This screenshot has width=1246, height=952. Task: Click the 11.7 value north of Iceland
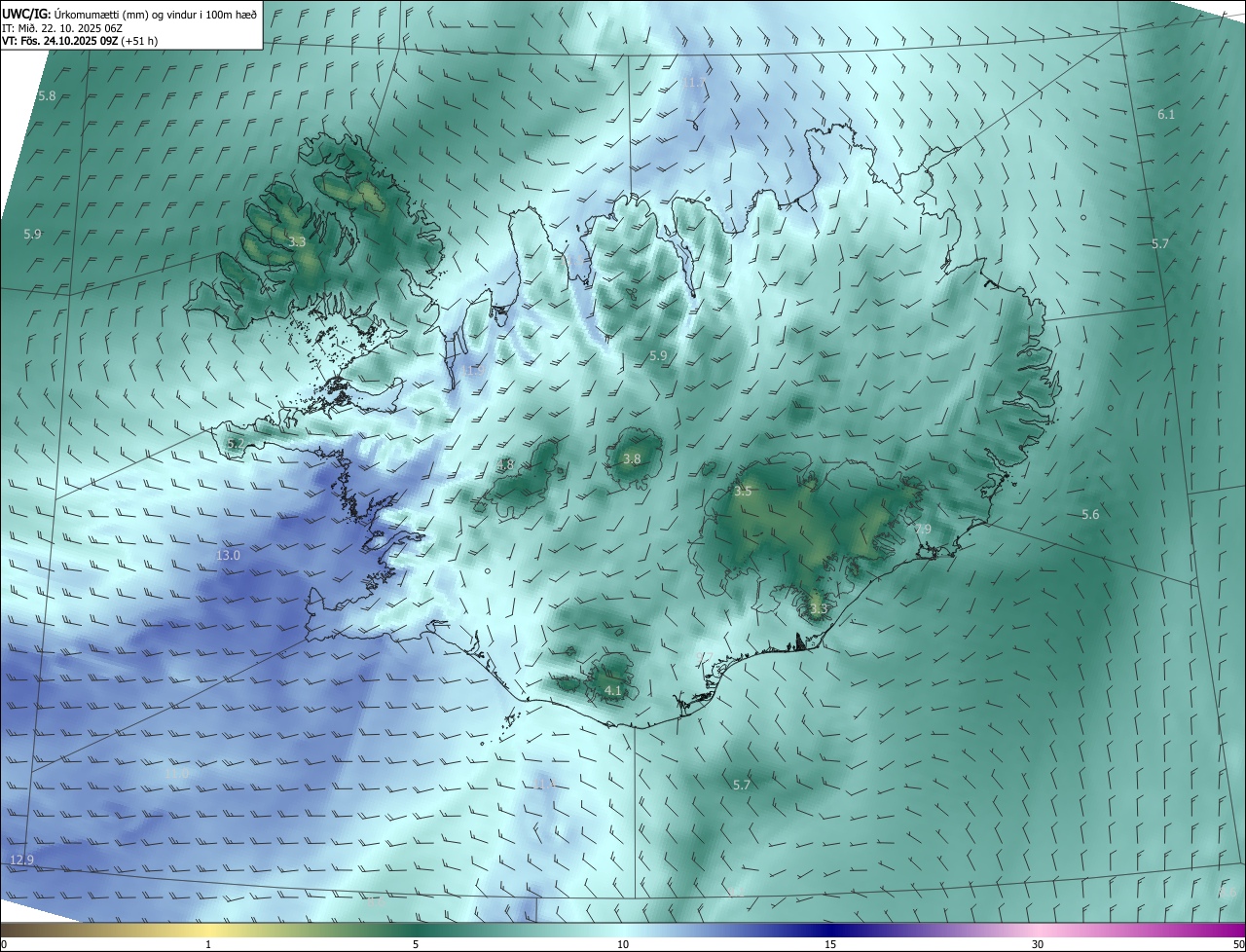(x=694, y=83)
